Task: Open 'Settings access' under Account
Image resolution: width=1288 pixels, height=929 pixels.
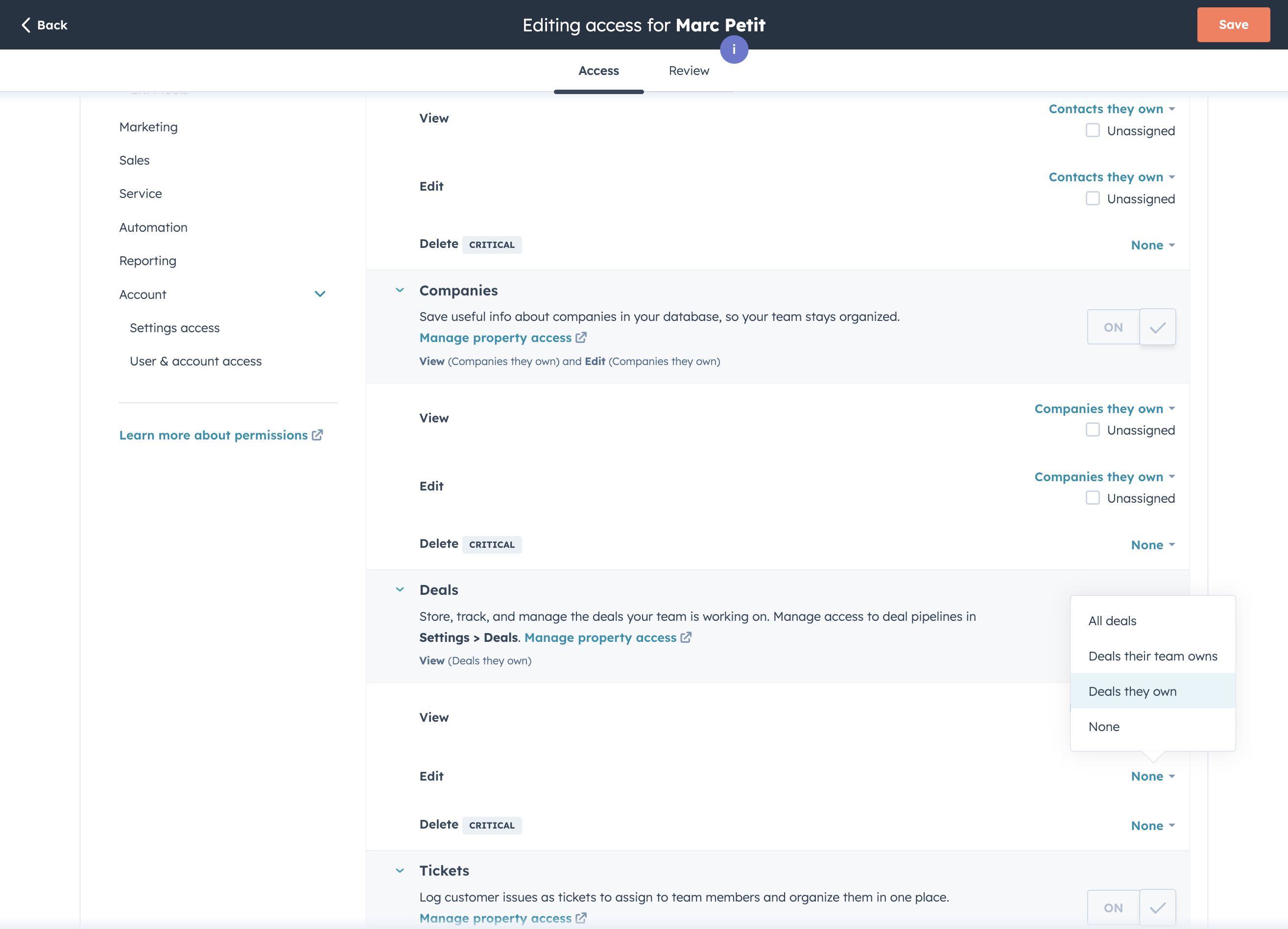Action: [x=174, y=328]
